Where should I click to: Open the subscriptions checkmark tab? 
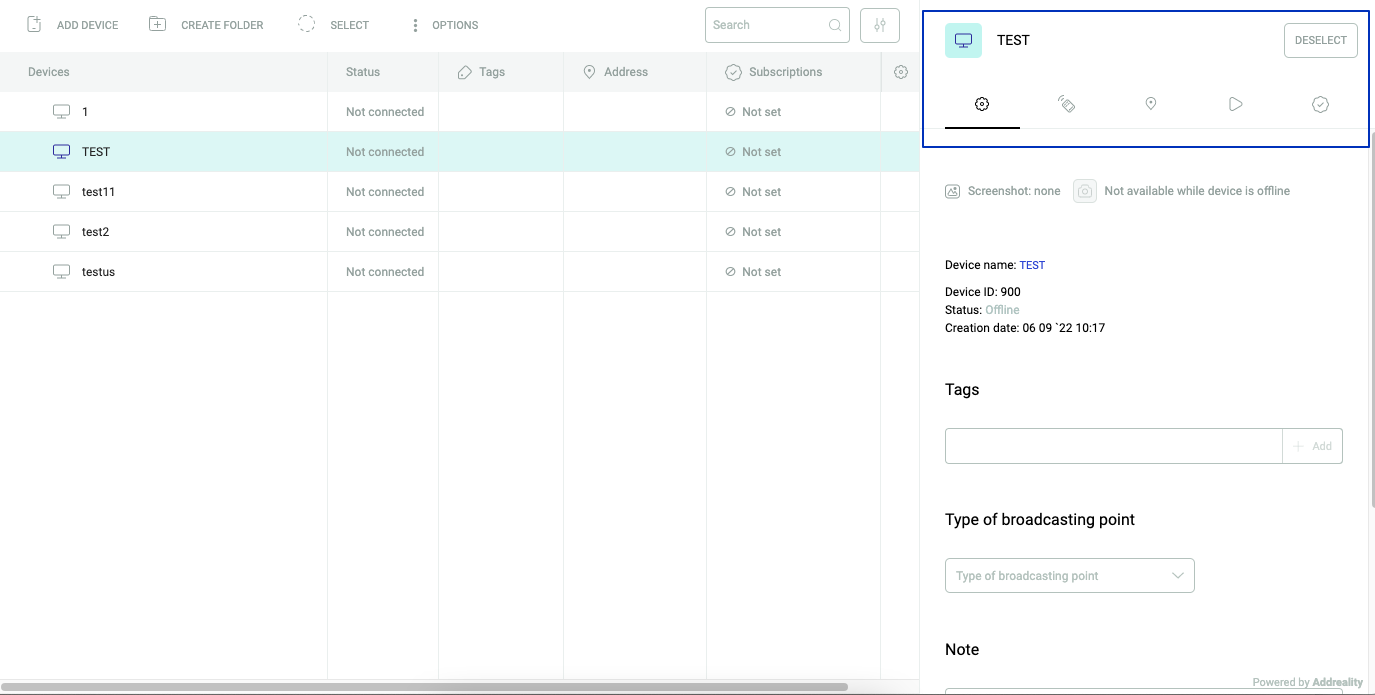(x=1320, y=104)
